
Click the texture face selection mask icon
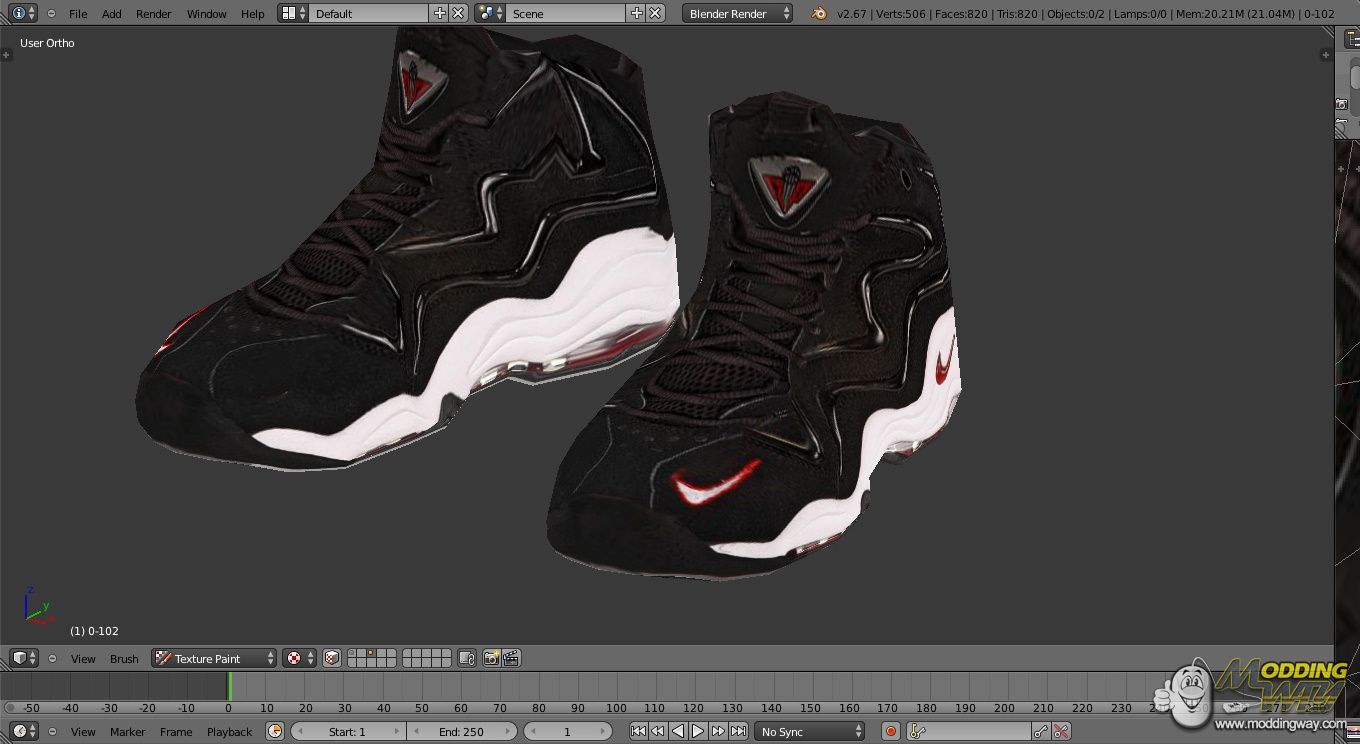click(332, 658)
